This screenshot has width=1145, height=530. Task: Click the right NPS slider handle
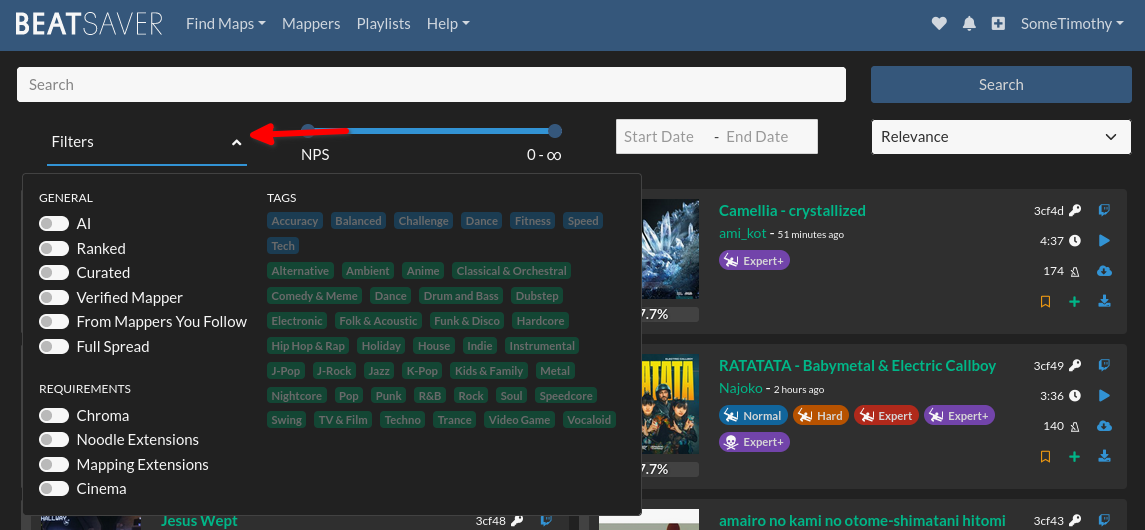tap(555, 131)
